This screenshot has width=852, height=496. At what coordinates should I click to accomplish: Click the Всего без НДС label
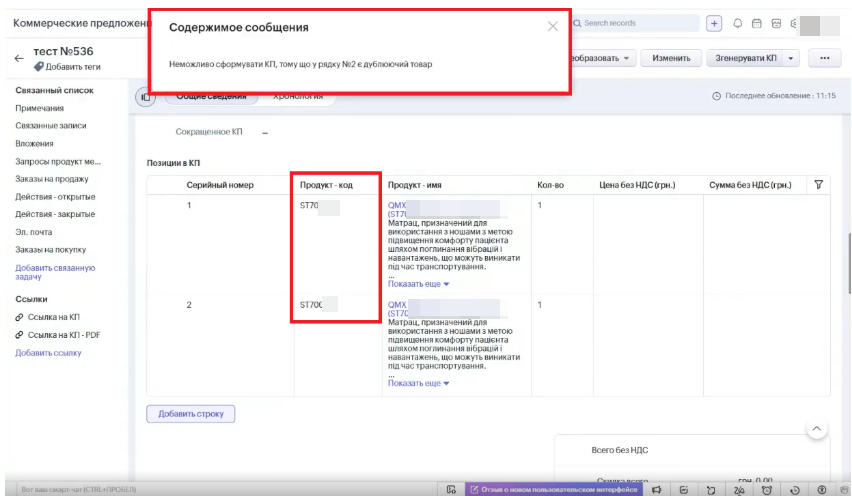click(619, 450)
